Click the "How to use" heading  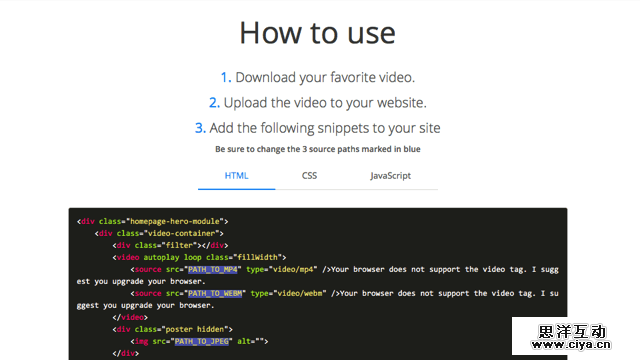tap(318, 33)
